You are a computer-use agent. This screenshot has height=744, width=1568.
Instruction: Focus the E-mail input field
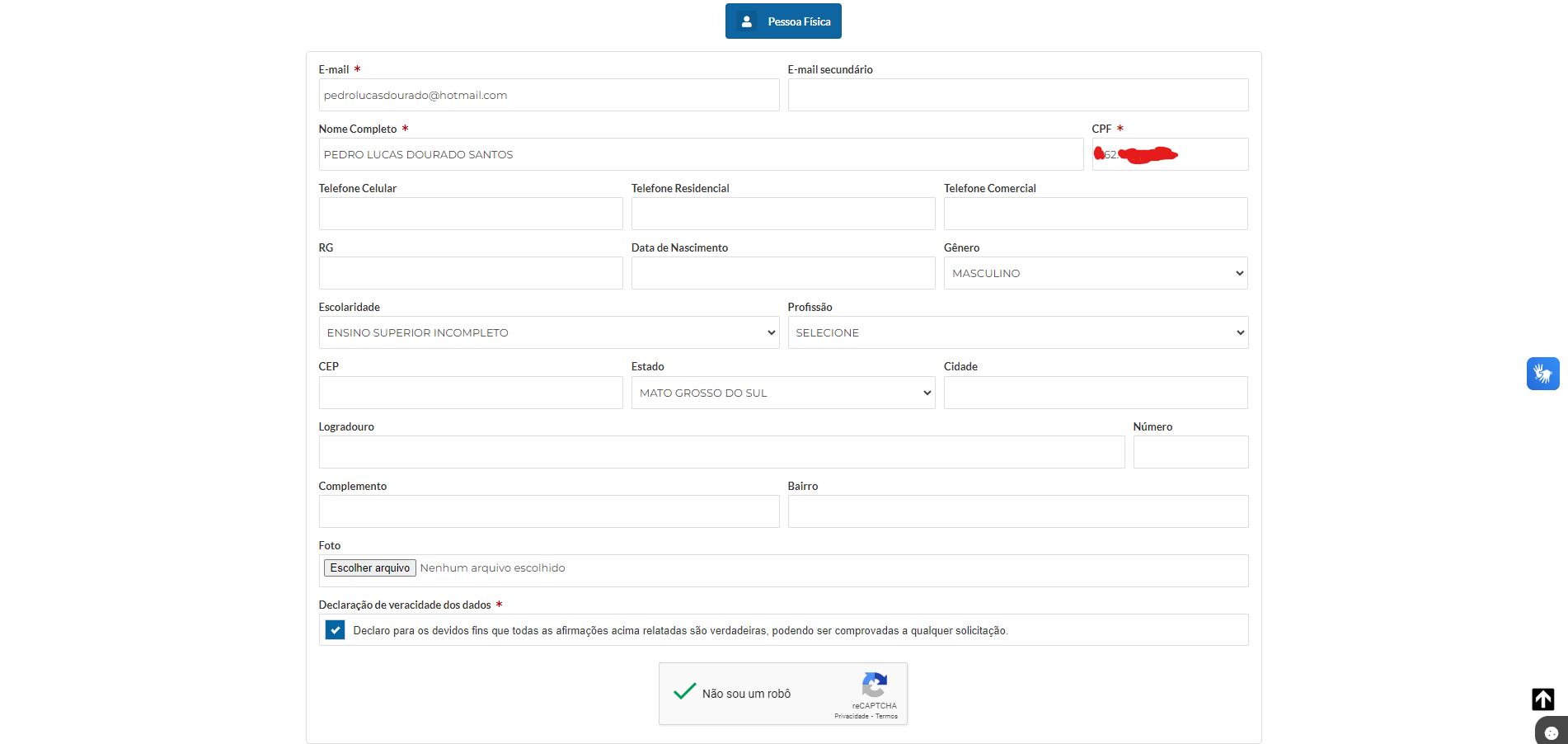coord(549,95)
